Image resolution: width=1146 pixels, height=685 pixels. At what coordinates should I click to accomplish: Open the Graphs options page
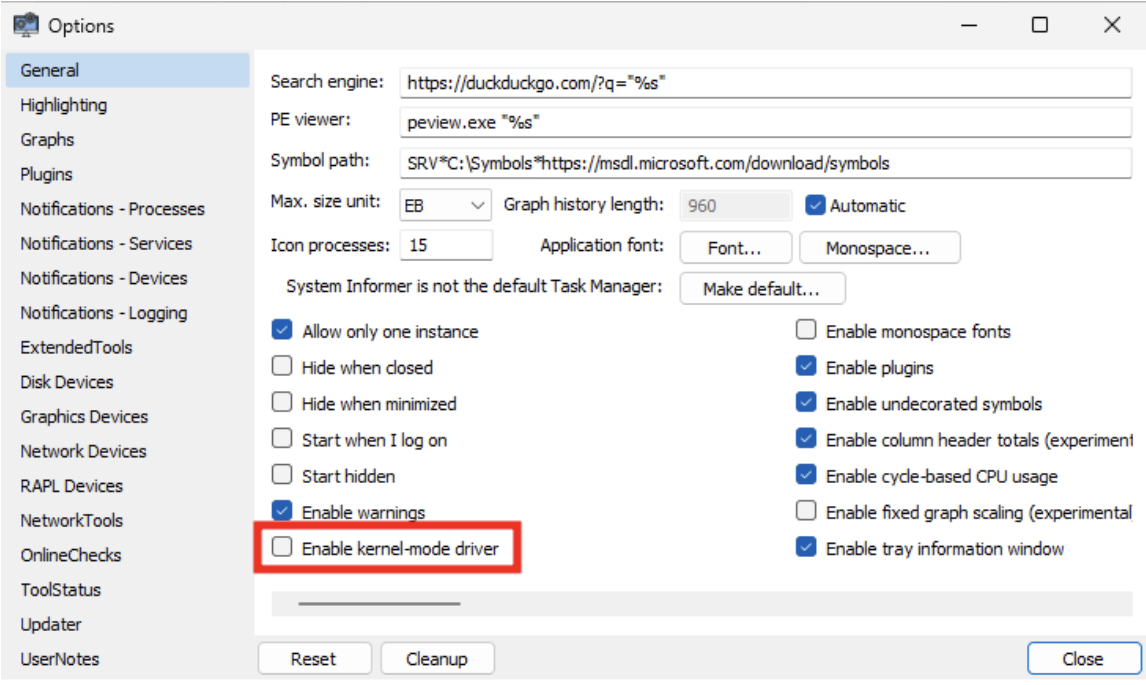(x=47, y=140)
